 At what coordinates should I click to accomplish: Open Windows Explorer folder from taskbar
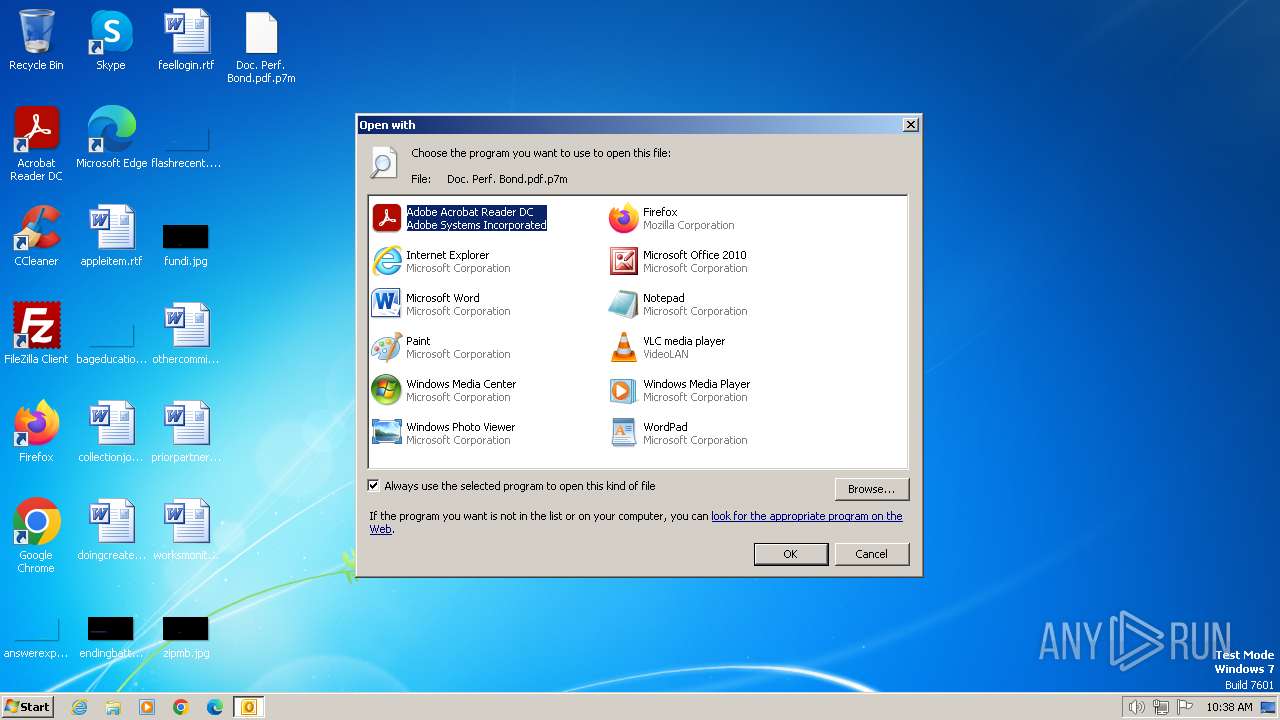[x=113, y=707]
